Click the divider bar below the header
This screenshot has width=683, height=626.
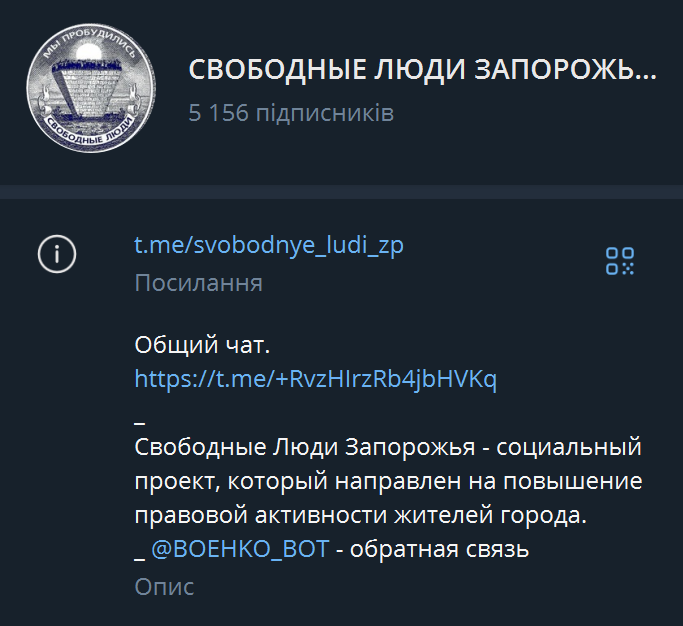(x=342, y=192)
